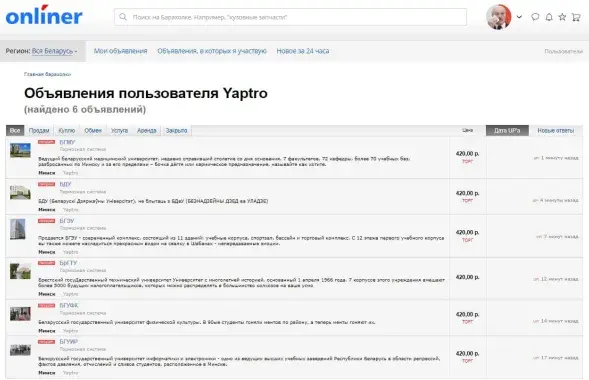Click ТОРГ label in БГЭУ row
The height and width of the screenshot is (380, 589).
click(x=467, y=240)
